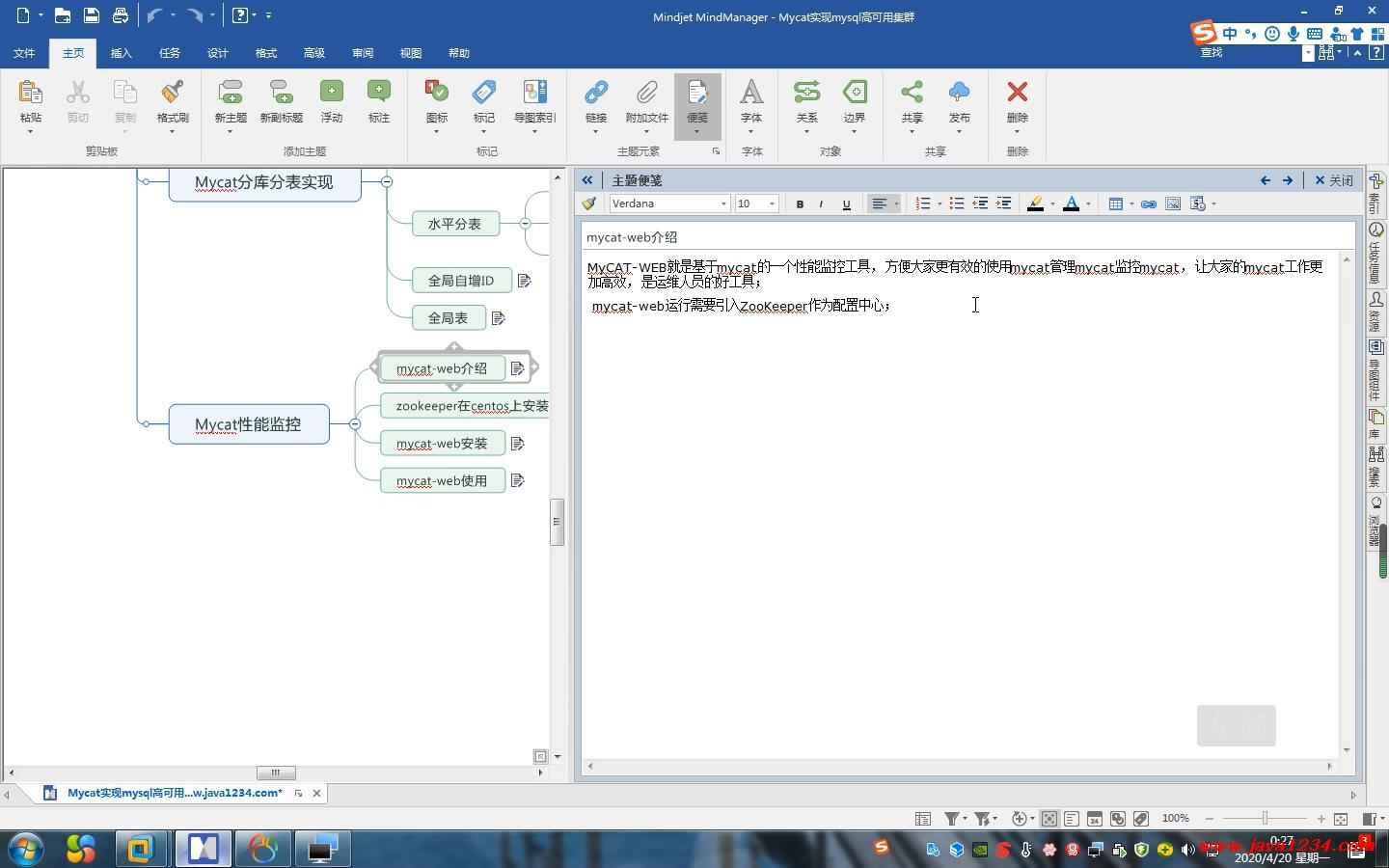
Task: Switch to the 任务 (Task) ribbon tab
Action: point(170,53)
